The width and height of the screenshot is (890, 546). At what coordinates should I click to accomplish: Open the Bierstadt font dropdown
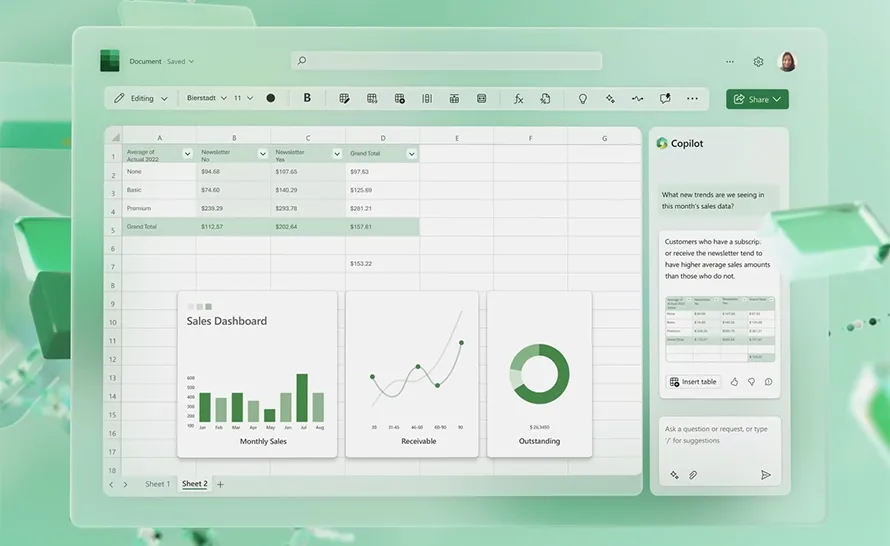(207, 98)
